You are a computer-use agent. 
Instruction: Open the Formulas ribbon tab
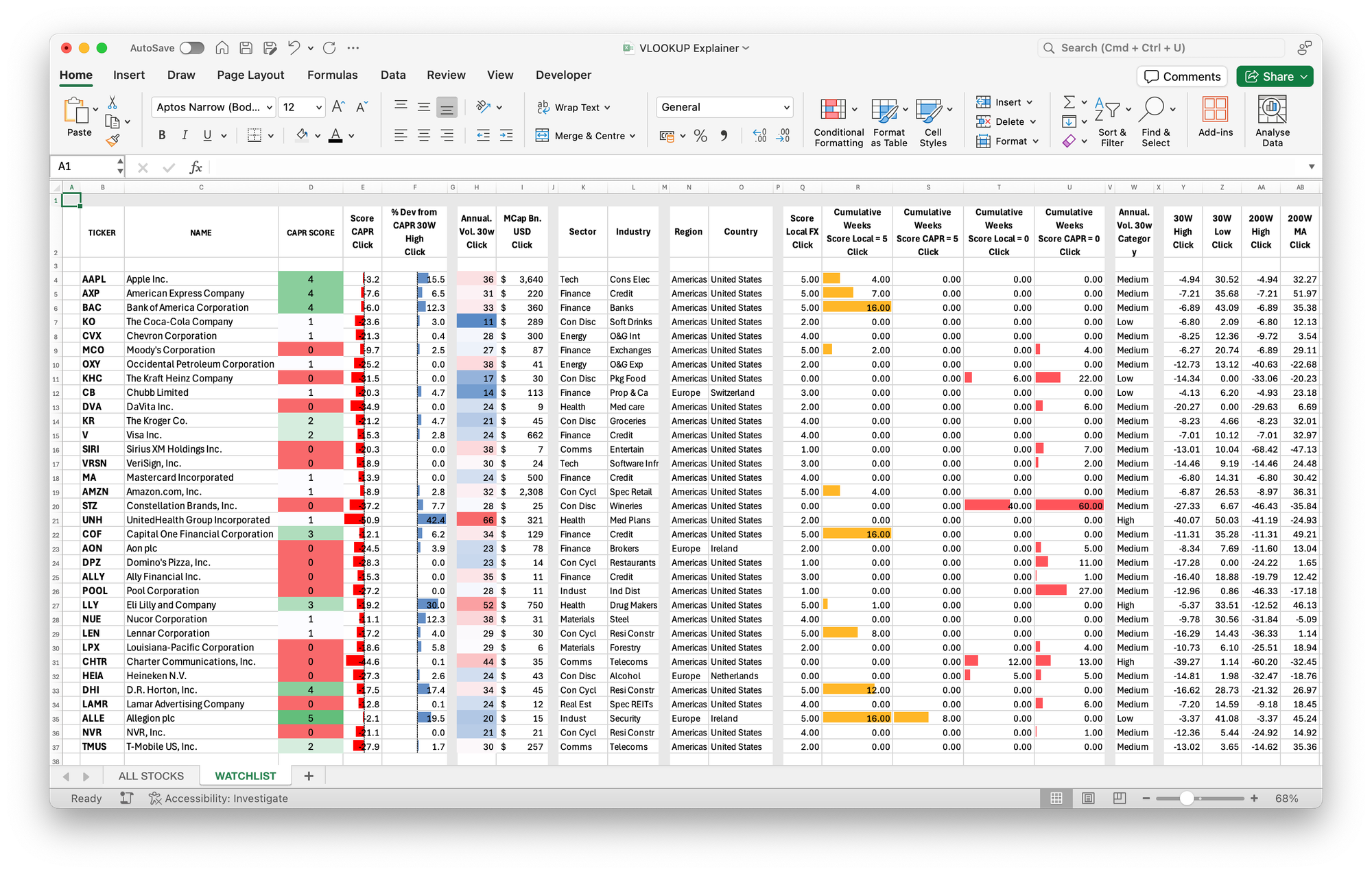tap(332, 75)
